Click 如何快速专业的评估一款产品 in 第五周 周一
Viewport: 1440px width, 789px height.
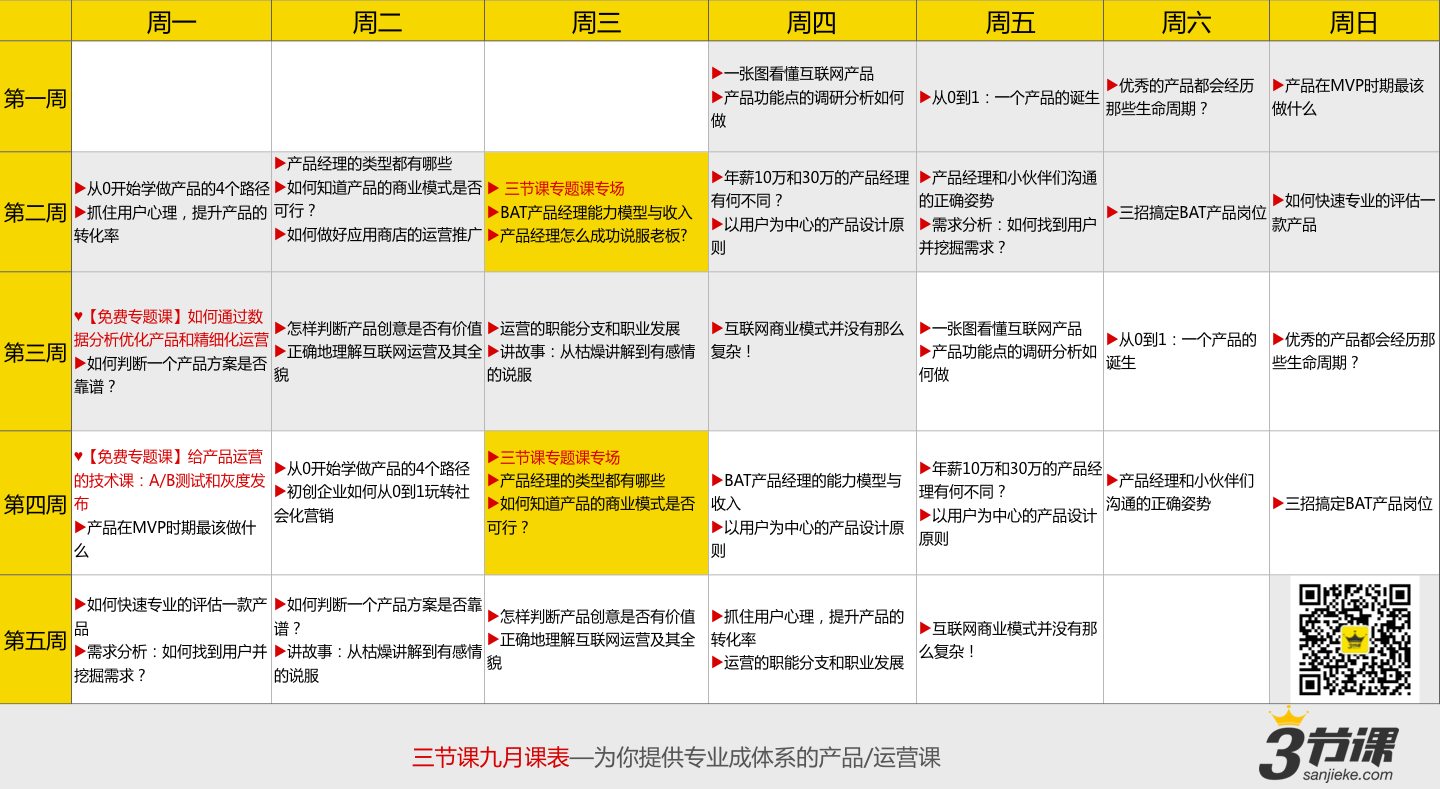tap(171, 616)
